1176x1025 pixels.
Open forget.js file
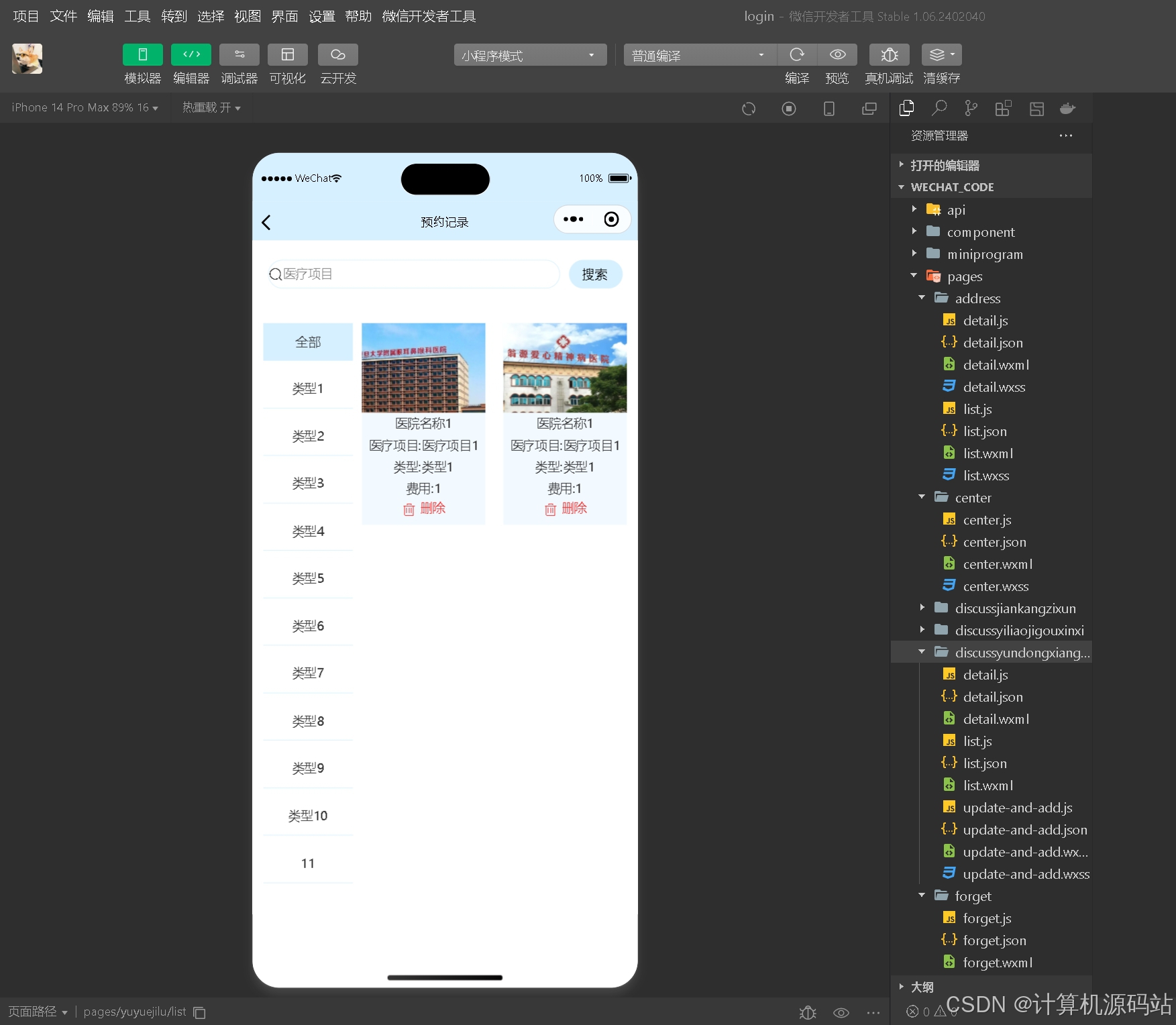[x=992, y=918]
